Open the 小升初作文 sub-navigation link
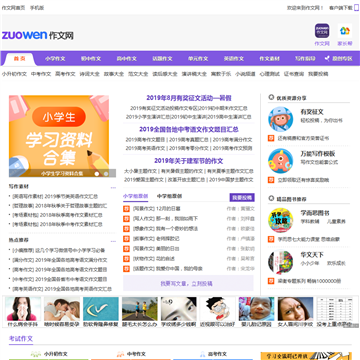This screenshot has height=360, width=360. pos(14,74)
